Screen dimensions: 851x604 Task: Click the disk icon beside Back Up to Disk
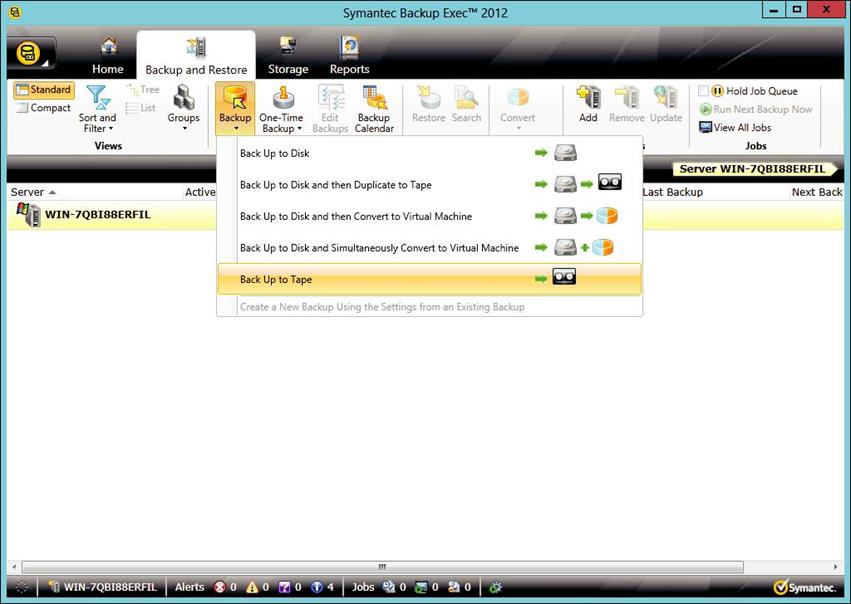[x=565, y=152]
